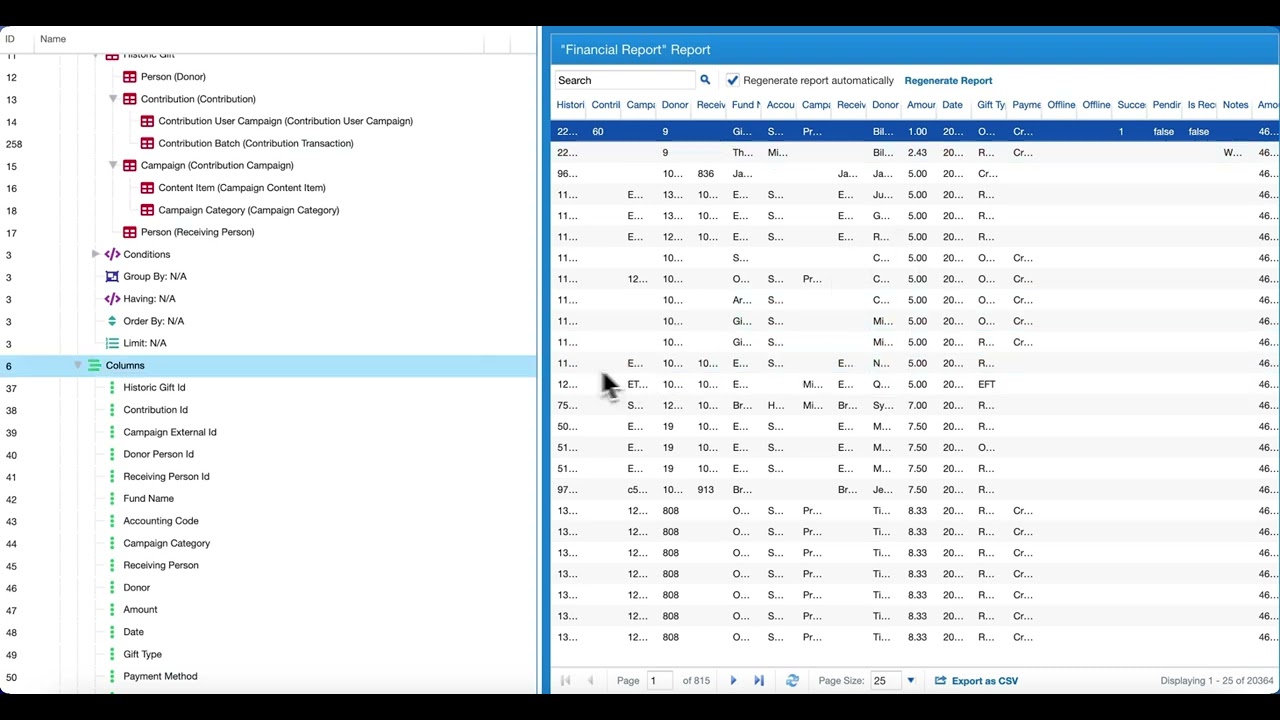Click the Gift Type column header

click(991, 105)
